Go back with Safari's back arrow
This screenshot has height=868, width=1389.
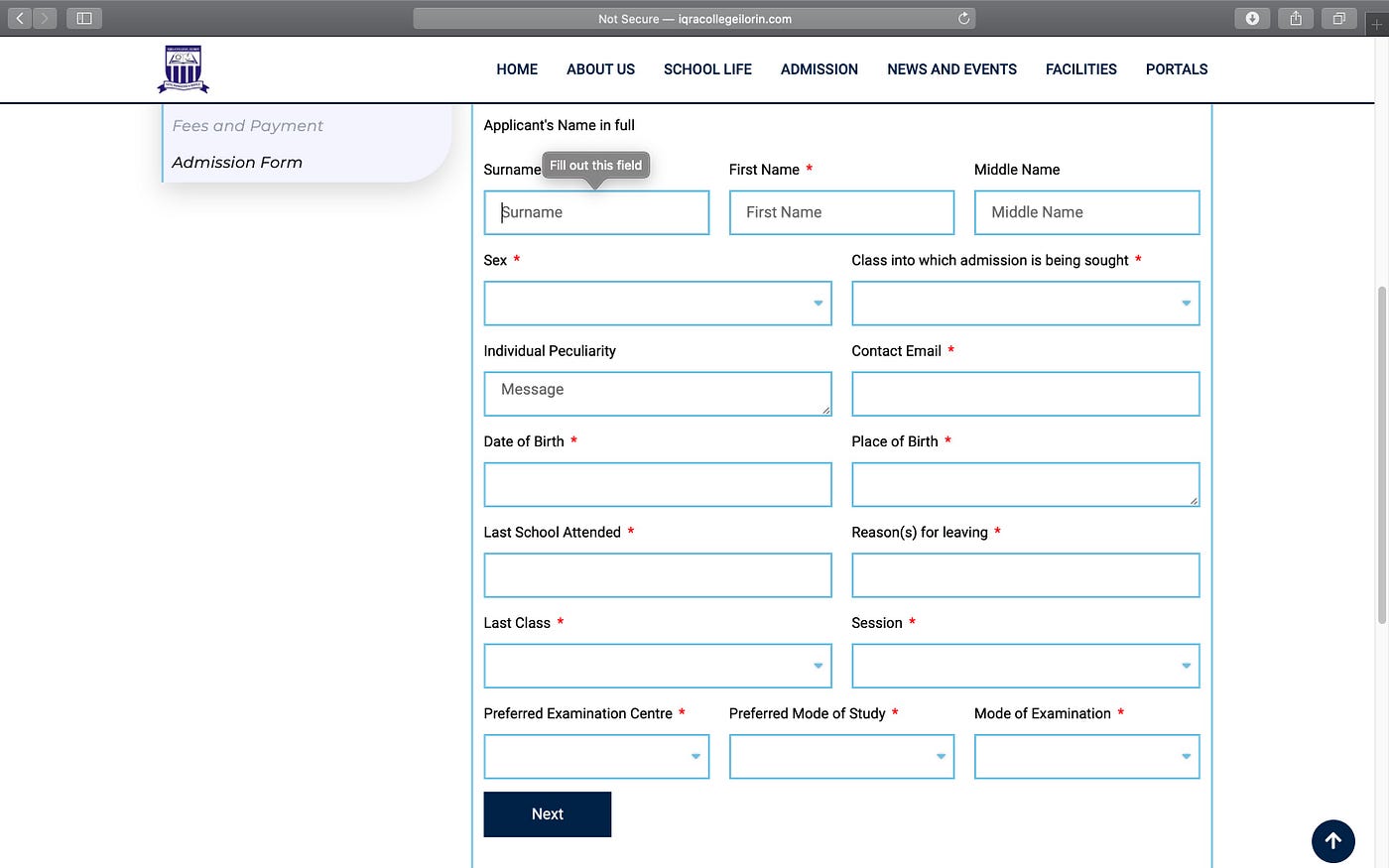click(x=20, y=18)
